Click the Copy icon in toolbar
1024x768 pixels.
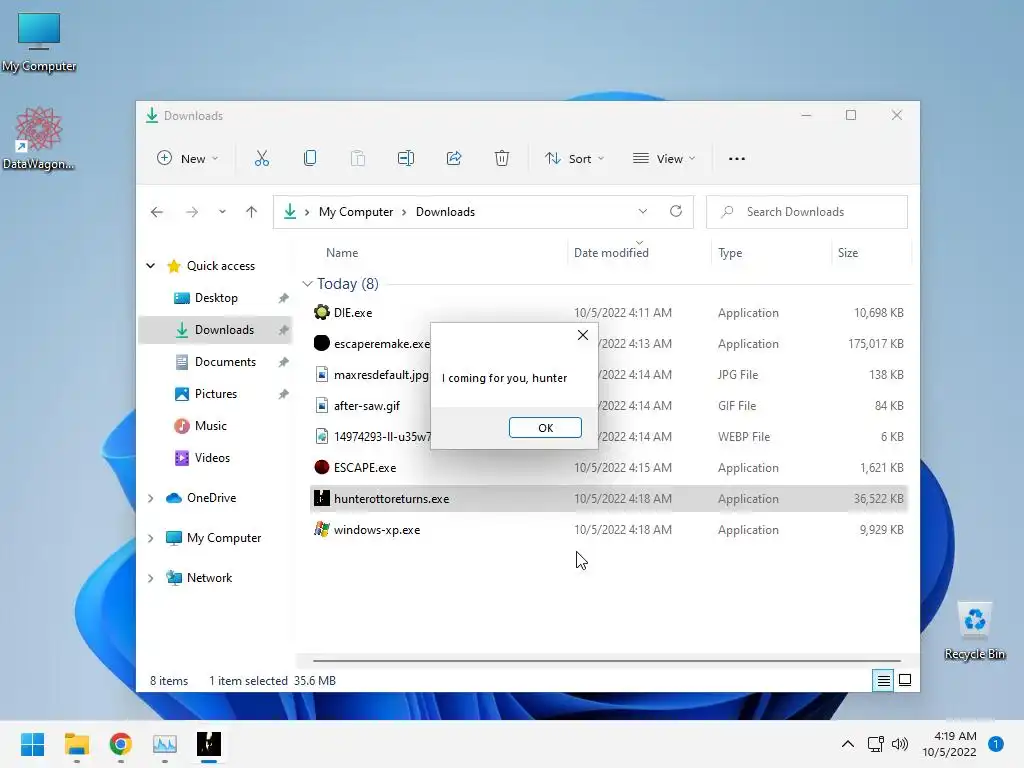coord(310,158)
